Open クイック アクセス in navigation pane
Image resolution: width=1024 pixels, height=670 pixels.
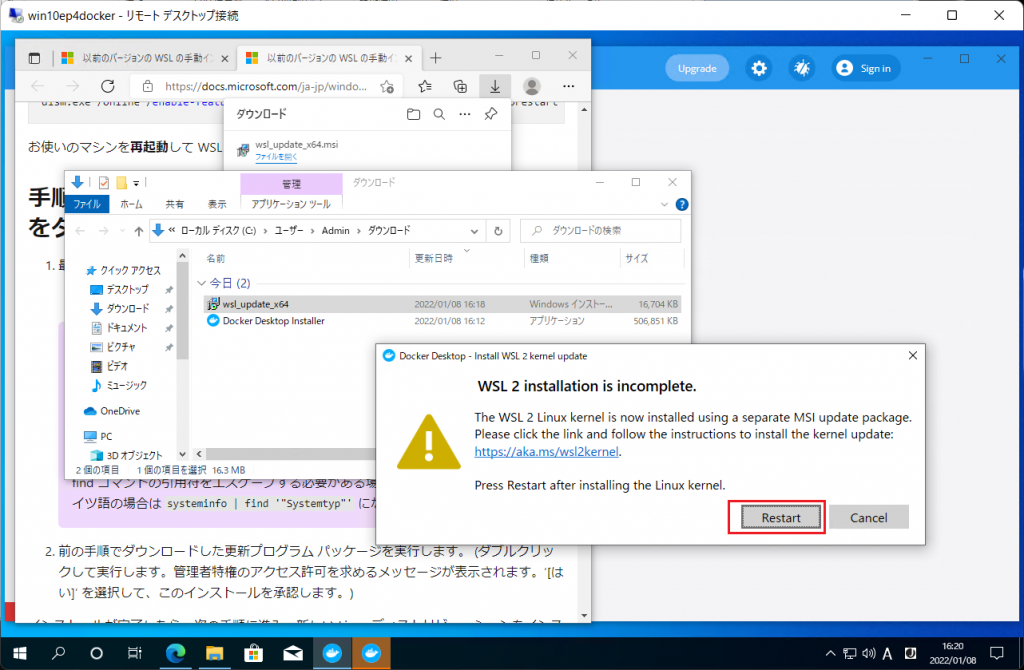tap(124, 270)
